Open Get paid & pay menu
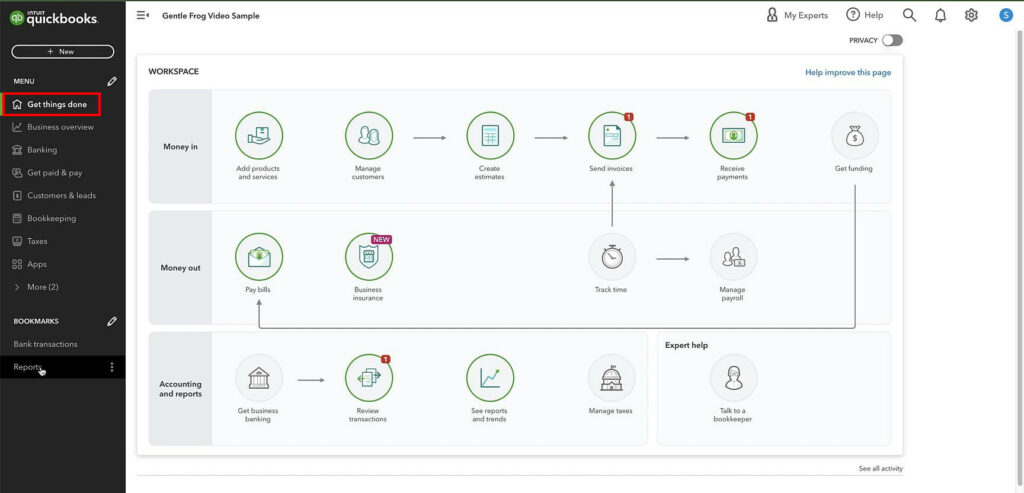The width and height of the screenshot is (1024, 493). point(55,173)
